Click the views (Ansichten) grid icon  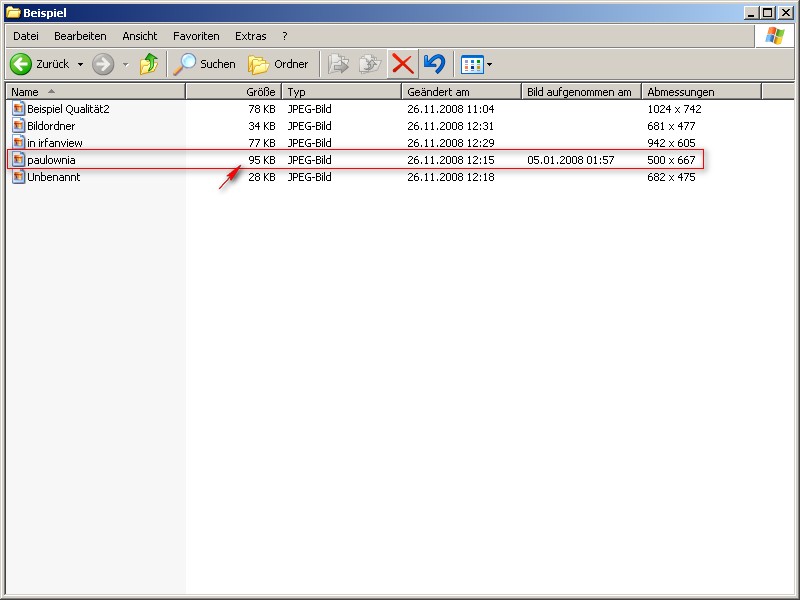pos(472,64)
